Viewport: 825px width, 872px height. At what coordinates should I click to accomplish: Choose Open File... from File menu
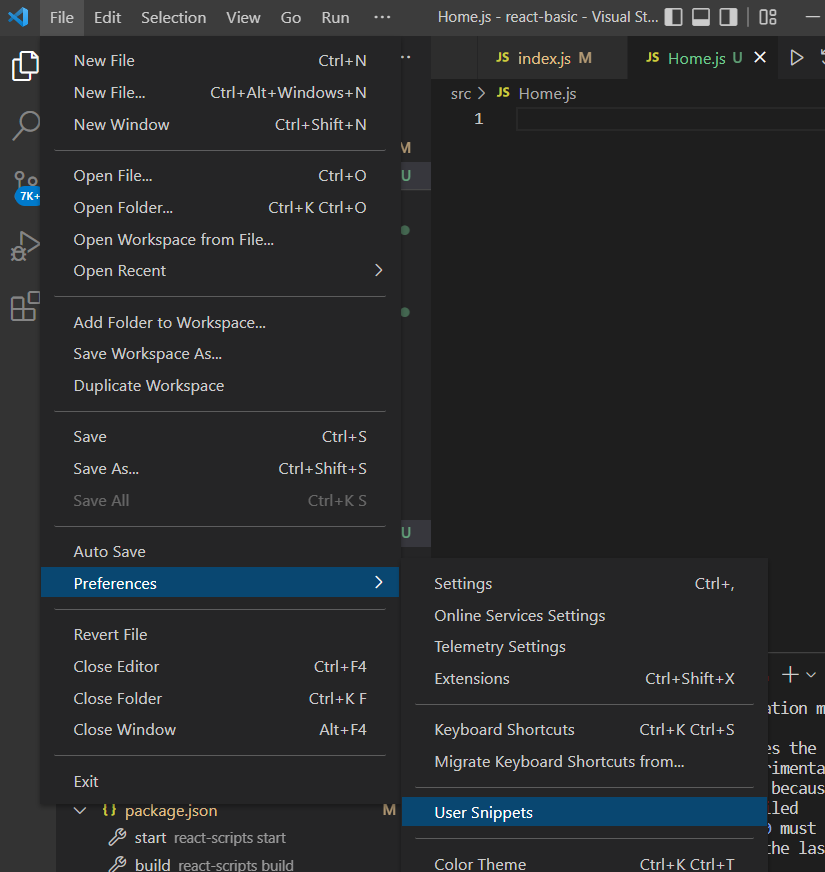point(220,176)
